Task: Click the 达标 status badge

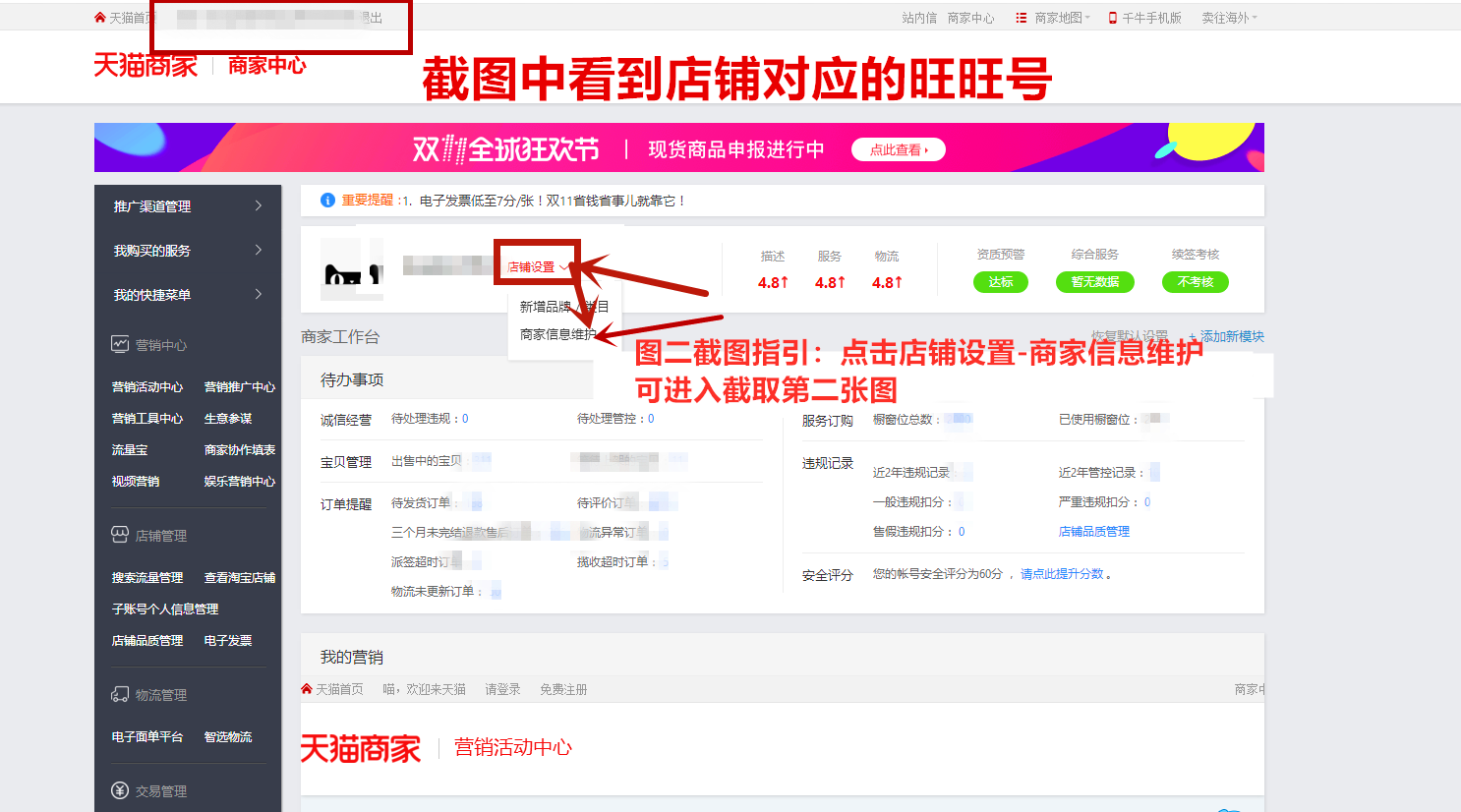Action: point(1001,282)
